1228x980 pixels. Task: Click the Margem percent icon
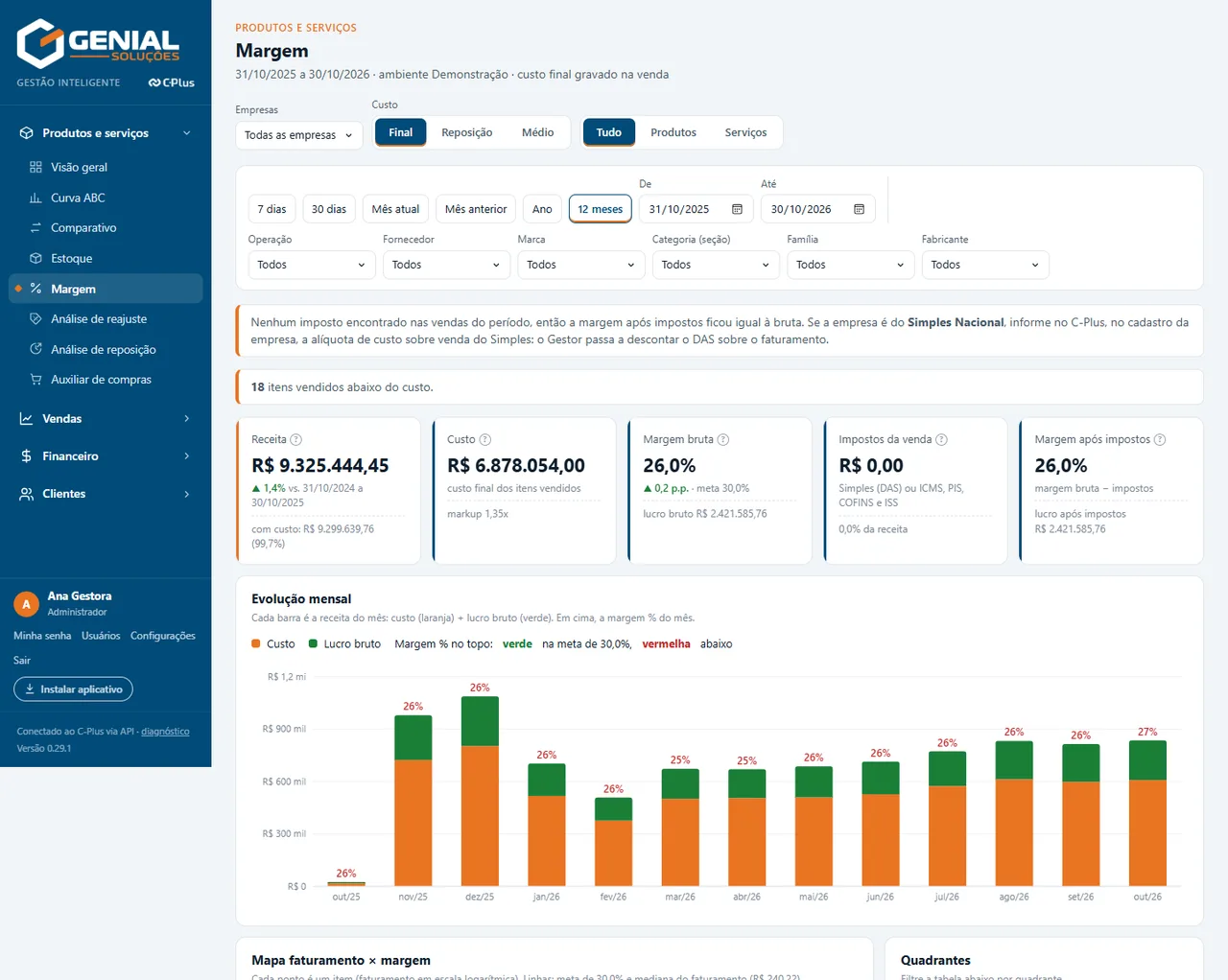click(x=35, y=289)
